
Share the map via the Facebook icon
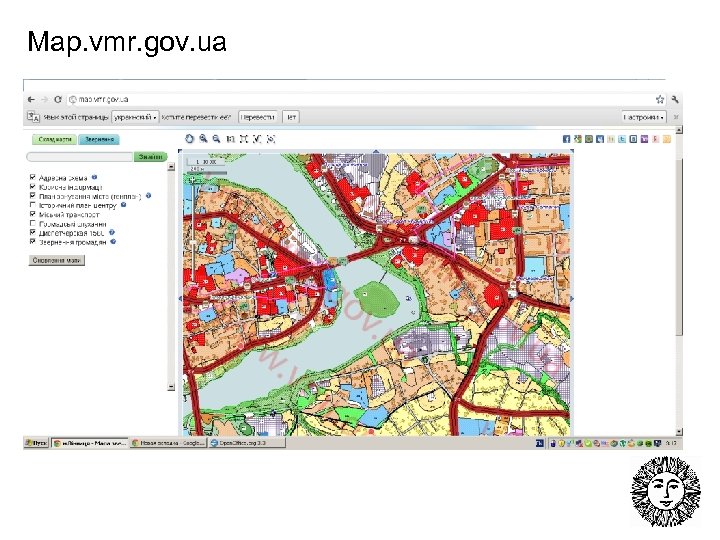coord(566,139)
